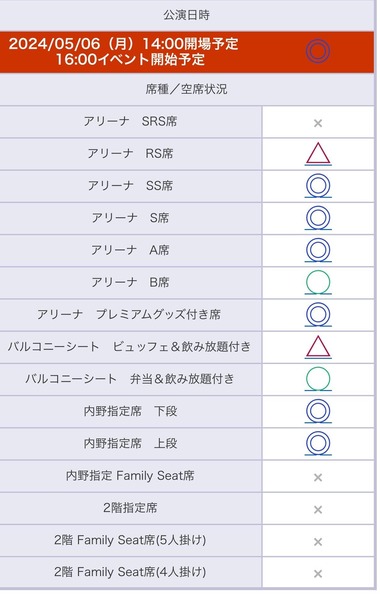Click the sold-out × for アリーナ SRS席
The height and width of the screenshot is (595, 380).
[318, 123]
